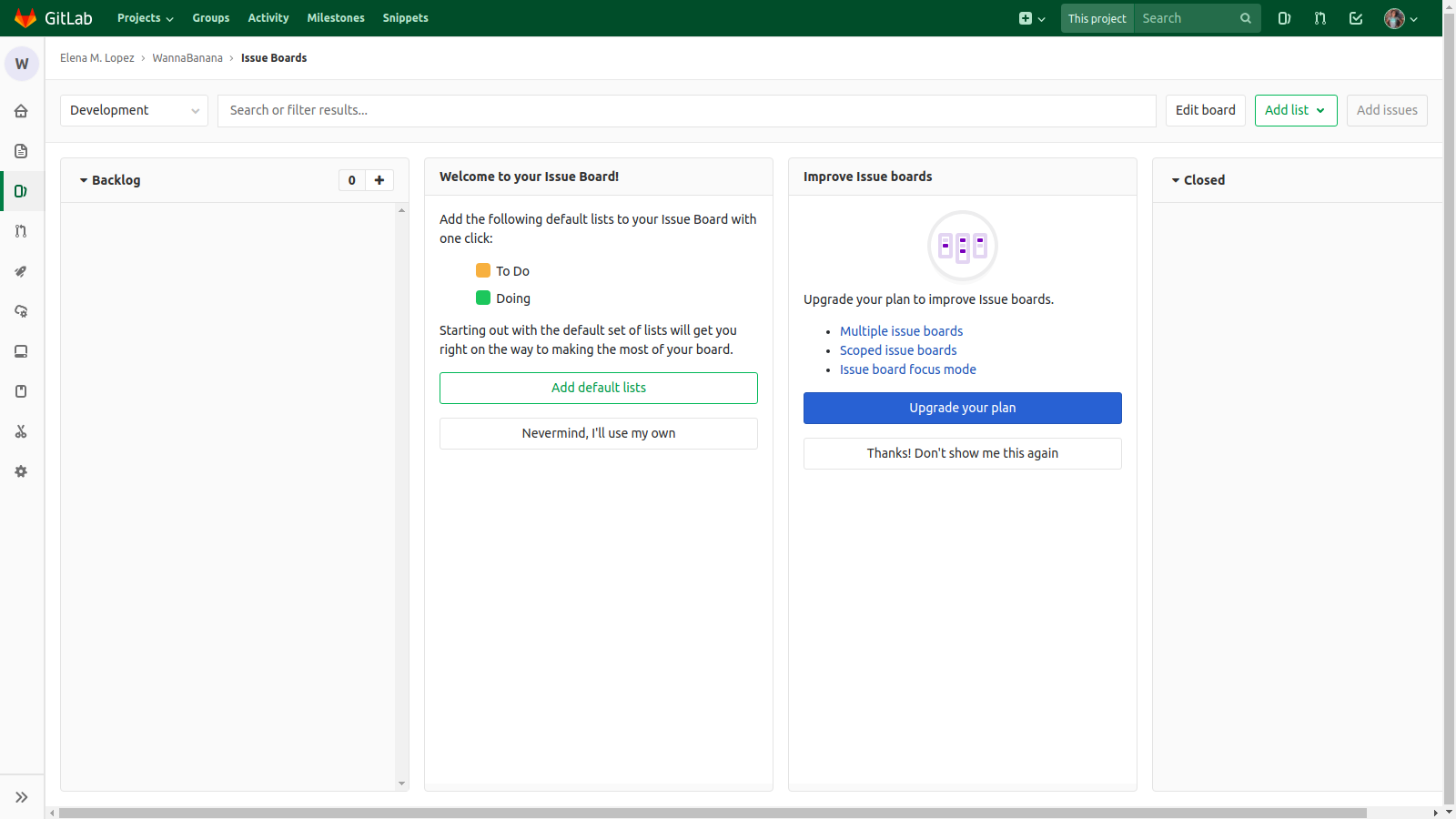
Task: Open the WannaBanana project avatar in sidebar
Action: (22, 64)
